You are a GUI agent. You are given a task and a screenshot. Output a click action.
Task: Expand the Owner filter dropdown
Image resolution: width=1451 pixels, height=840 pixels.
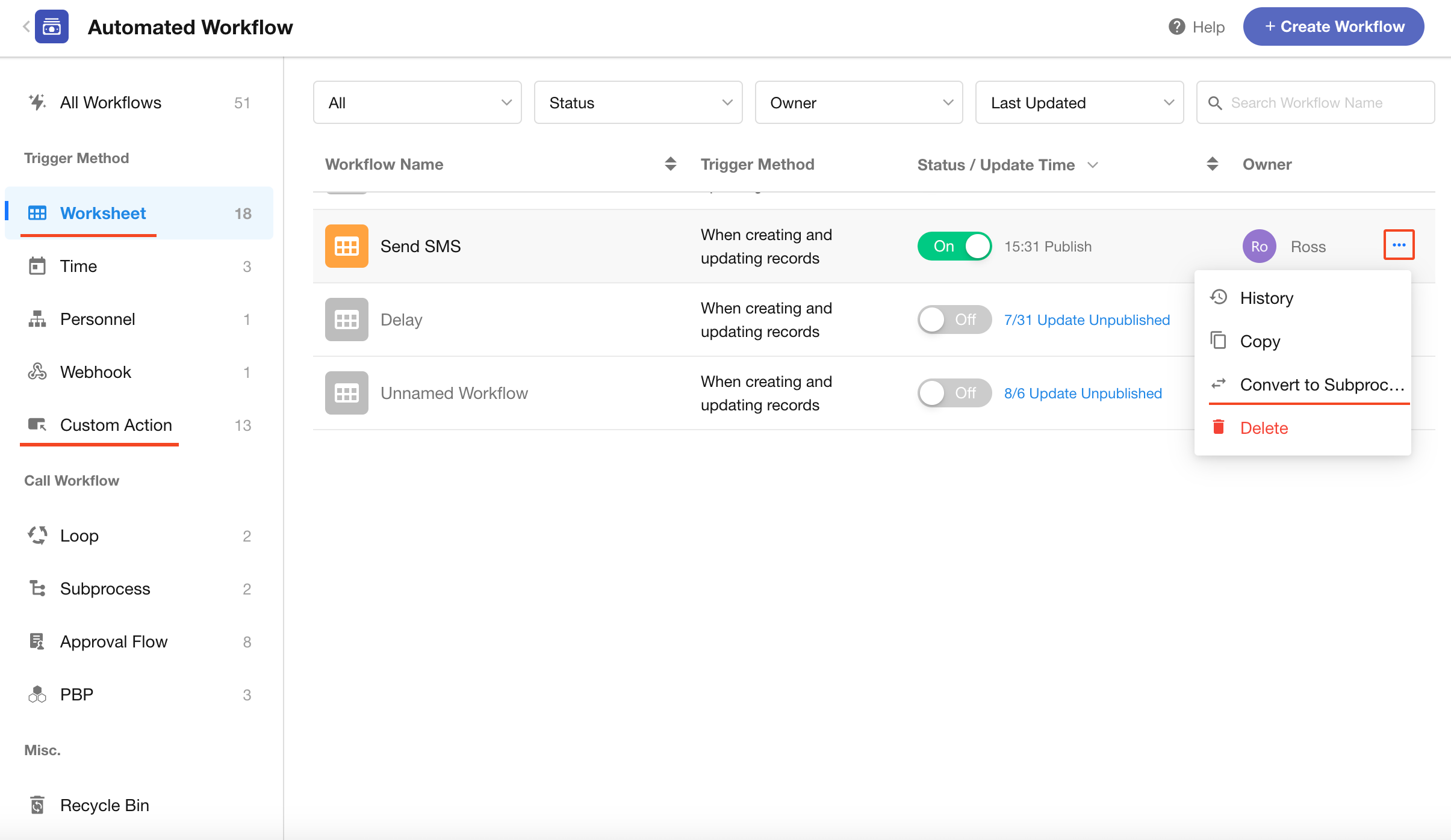[x=859, y=103]
